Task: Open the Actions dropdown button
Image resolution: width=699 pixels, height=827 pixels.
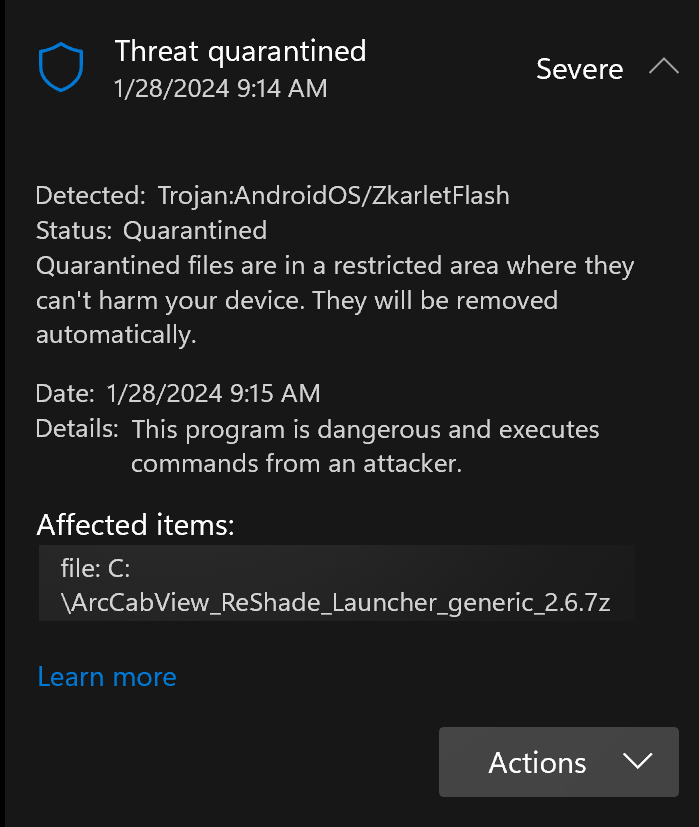Action: [x=558, y=762]
